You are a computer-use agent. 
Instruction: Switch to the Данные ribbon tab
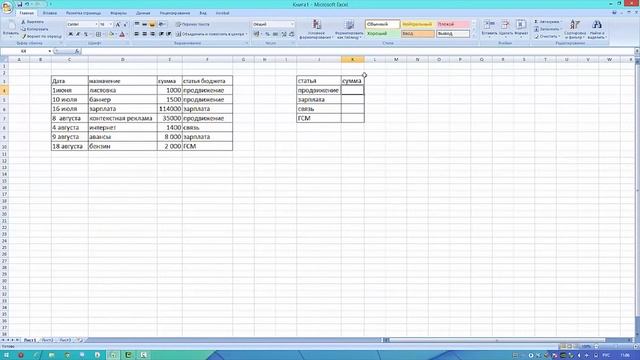tap(143, 13)
